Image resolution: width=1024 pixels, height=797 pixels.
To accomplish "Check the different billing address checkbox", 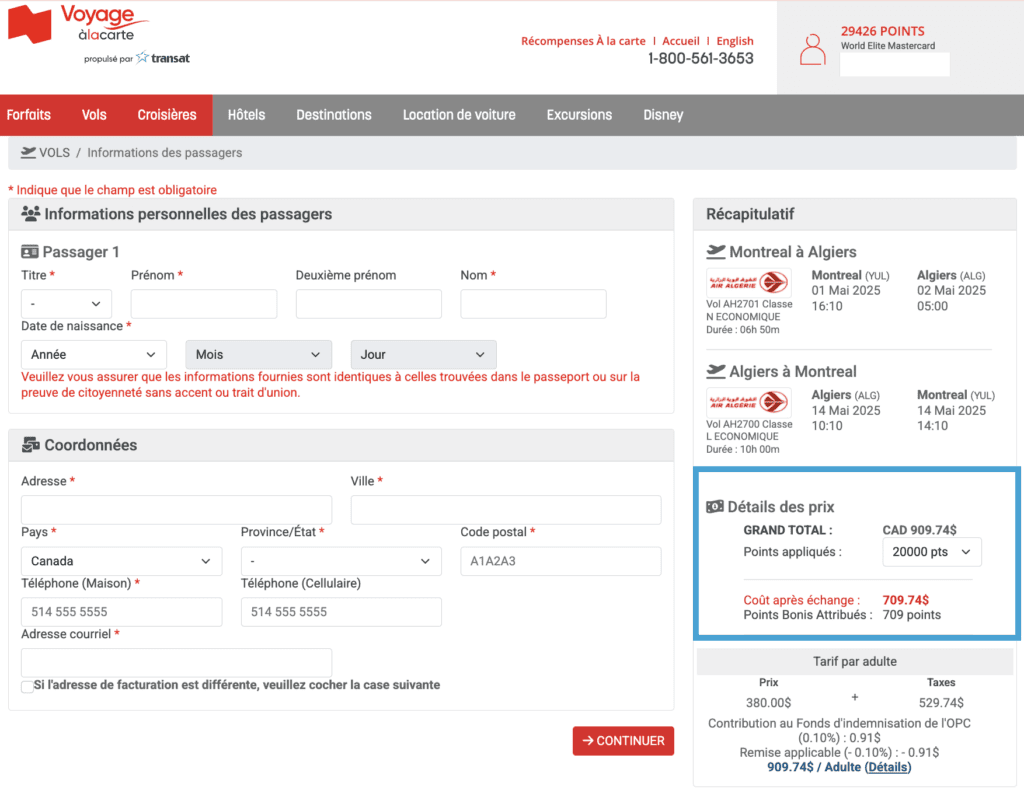I will [27, 687].
